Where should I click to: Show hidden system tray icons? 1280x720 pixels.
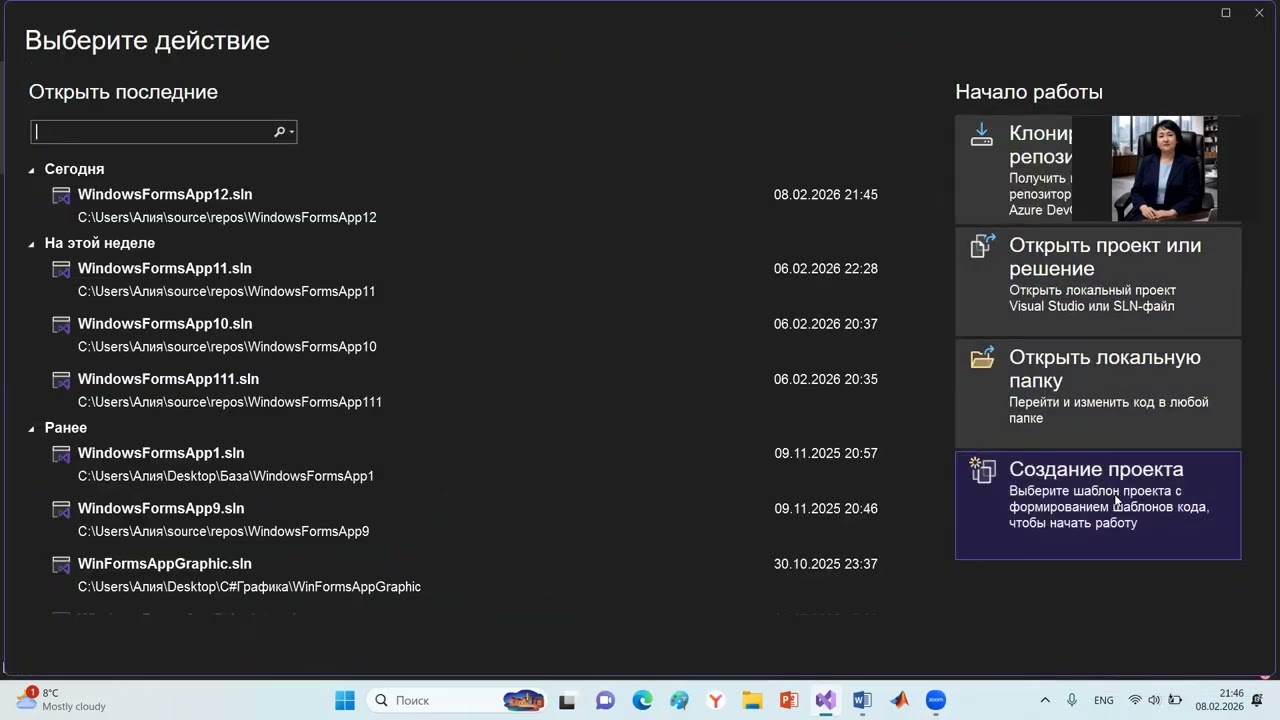[x=1045, y=700]
